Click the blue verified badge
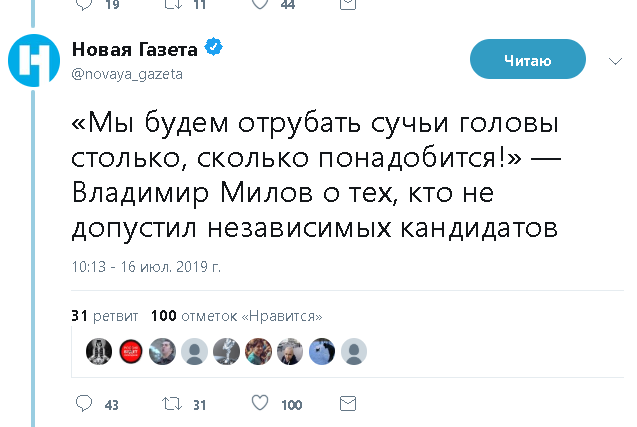The image size is (637, 427). 213,46
